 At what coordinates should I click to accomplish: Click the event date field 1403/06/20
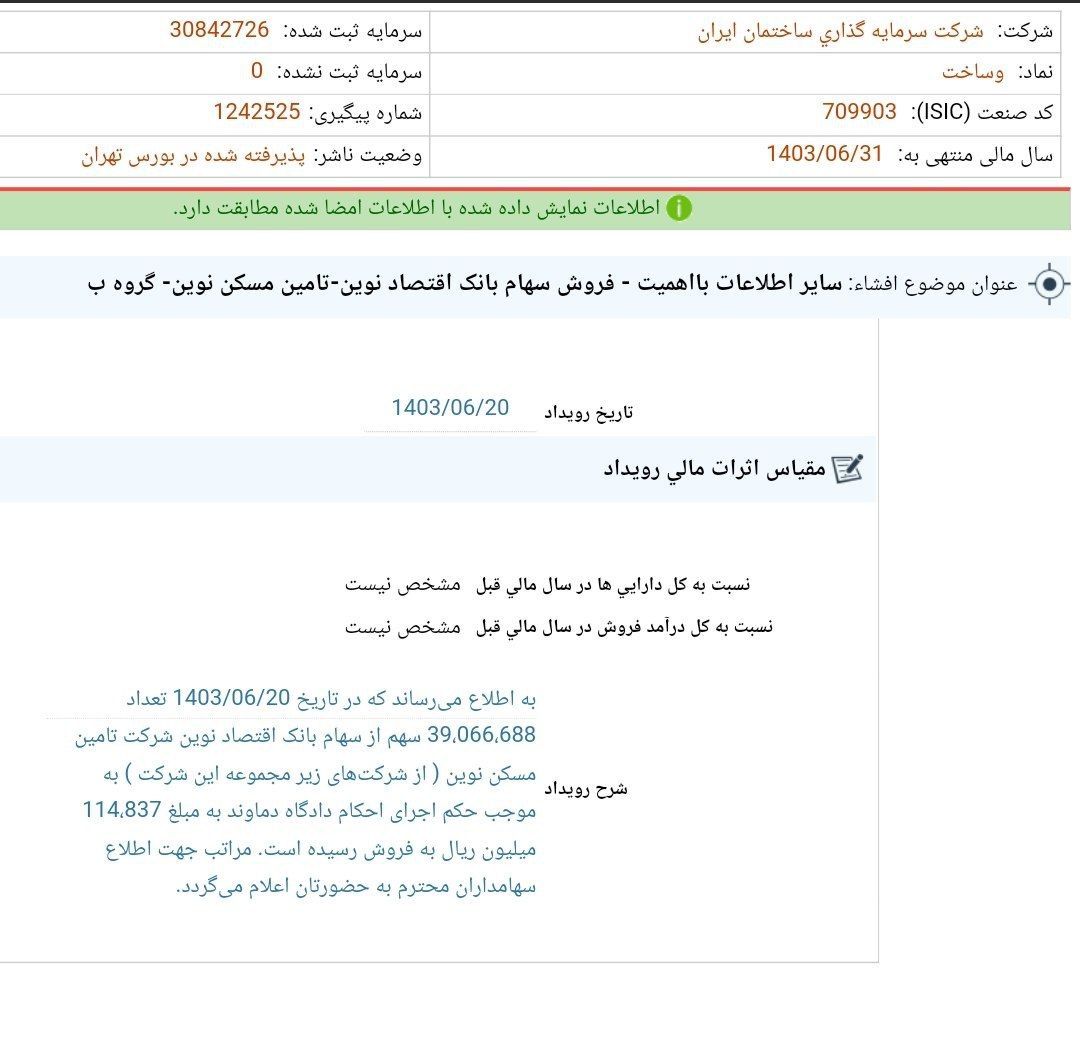coord(450,408)
